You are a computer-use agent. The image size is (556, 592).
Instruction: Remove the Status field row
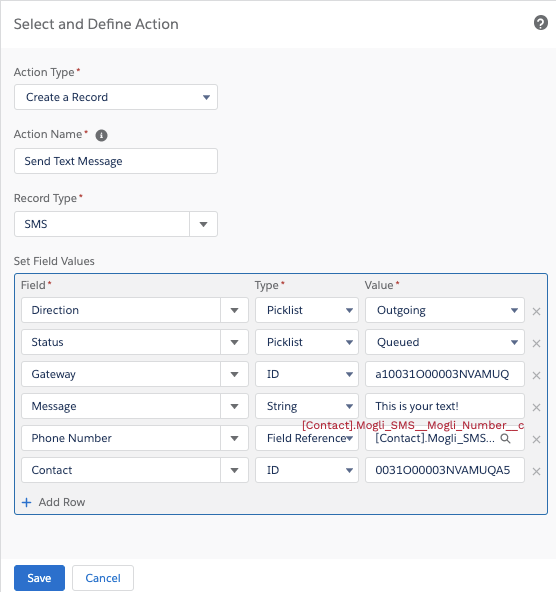click(536, 344)
